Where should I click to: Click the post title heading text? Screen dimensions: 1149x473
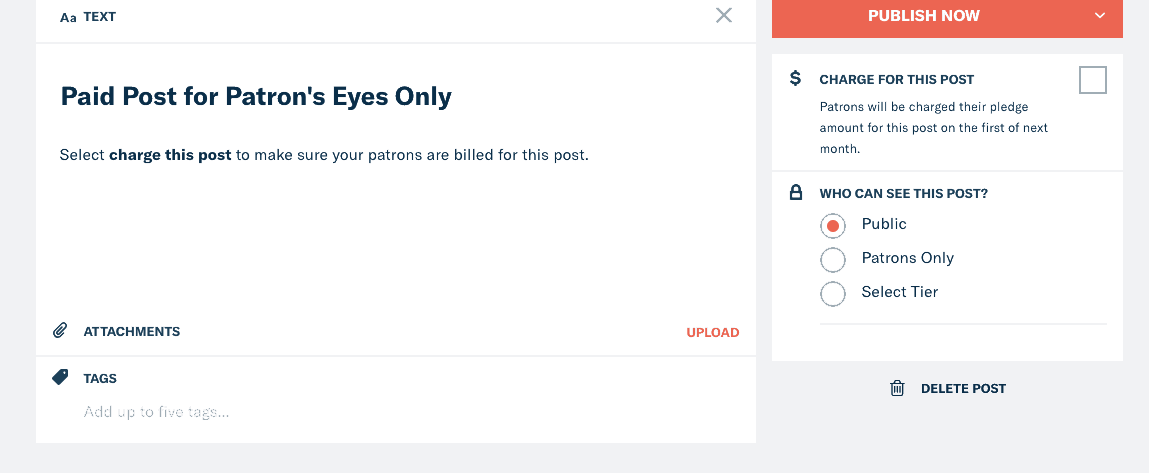pyautogui.click(x=256, y=96)
